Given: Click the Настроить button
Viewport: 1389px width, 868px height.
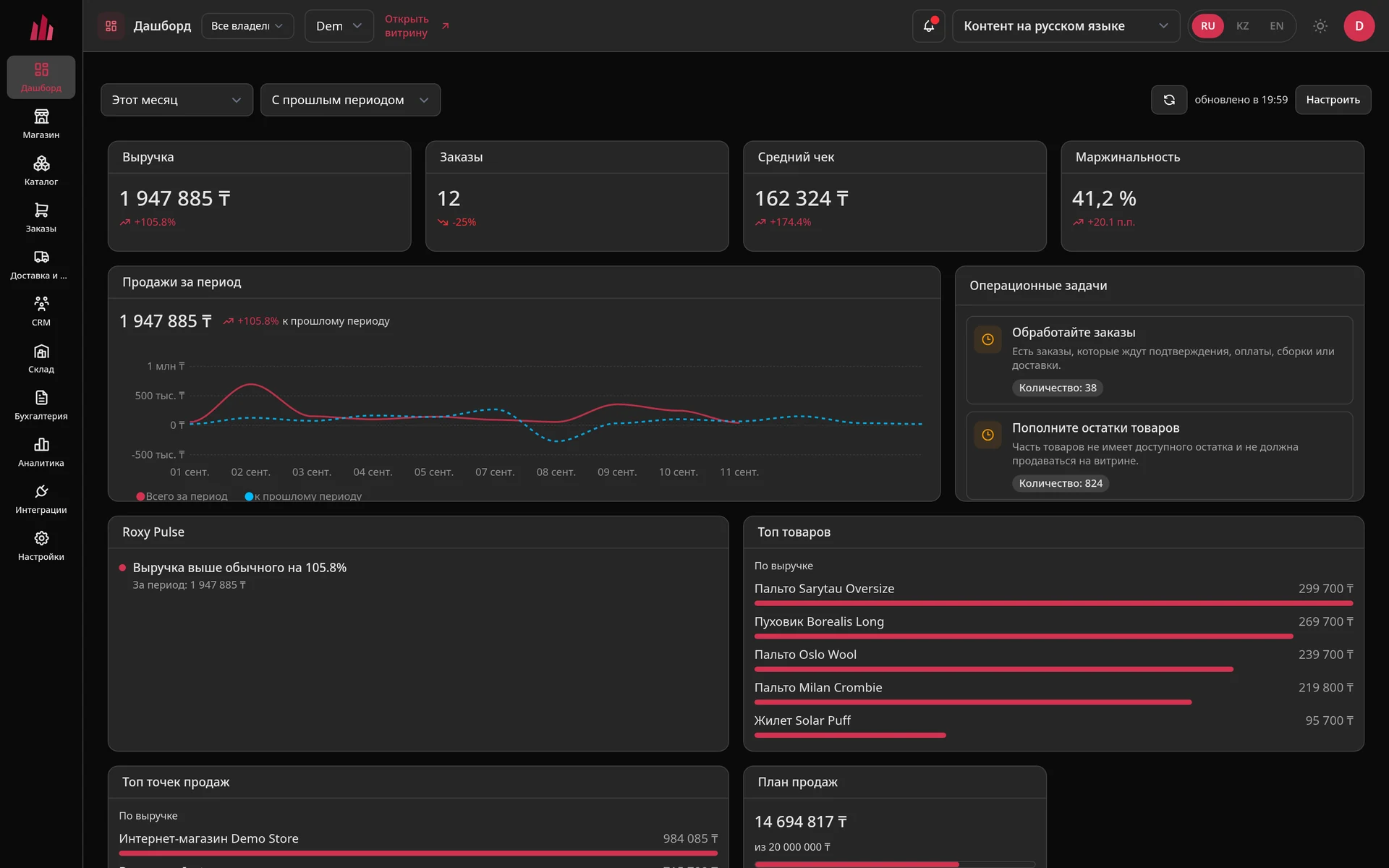Looking at the screenshot, I should (1333, 100).
